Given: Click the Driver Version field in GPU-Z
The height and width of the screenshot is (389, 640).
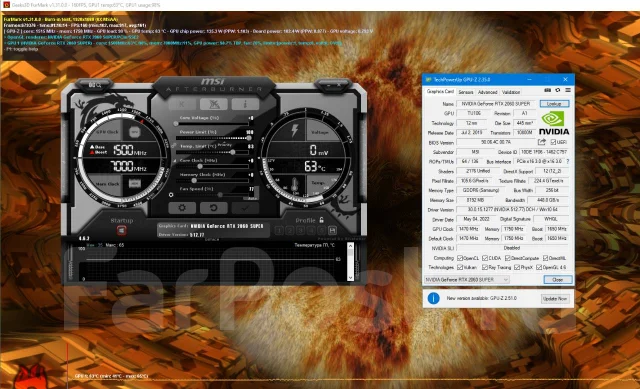Looking at the screenshot, I should [x=513, y=210].
